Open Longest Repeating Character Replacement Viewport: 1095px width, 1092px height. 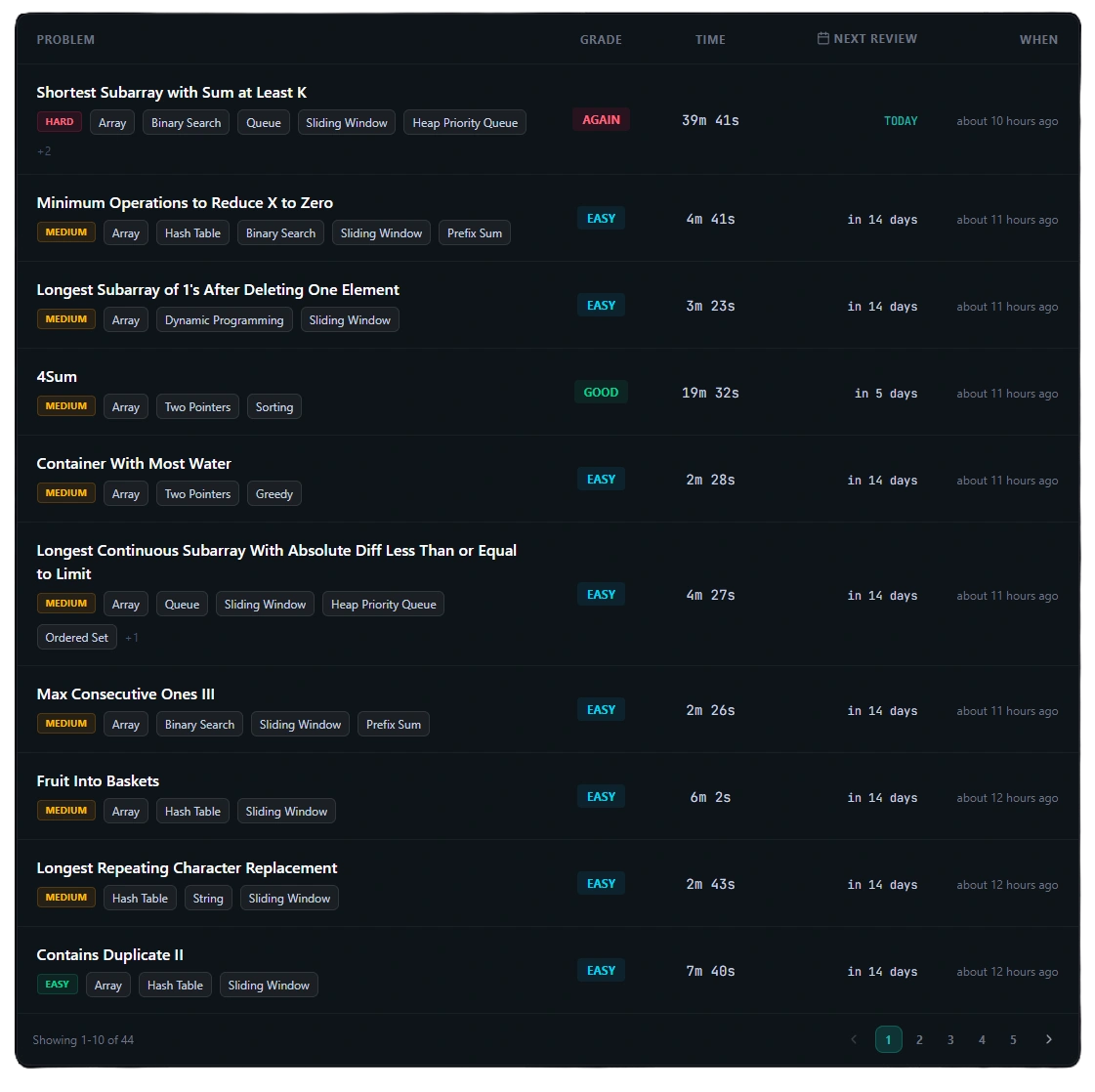[x=187, y=868]
